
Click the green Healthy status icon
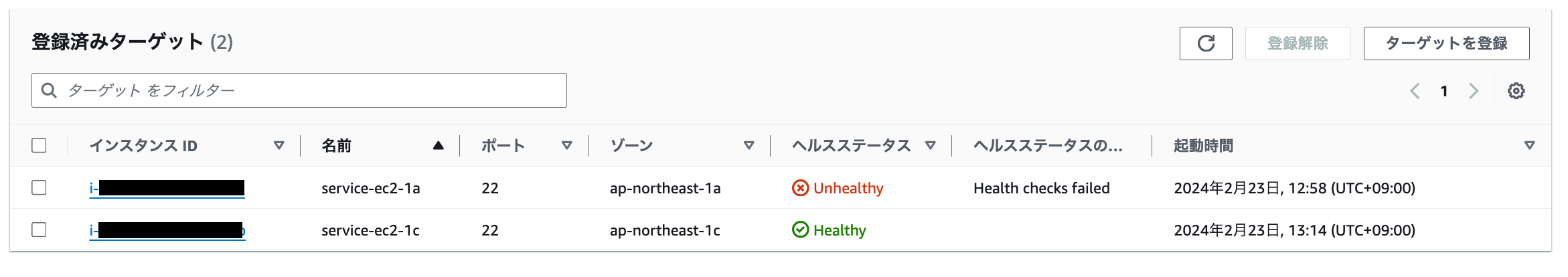(800, 230)
